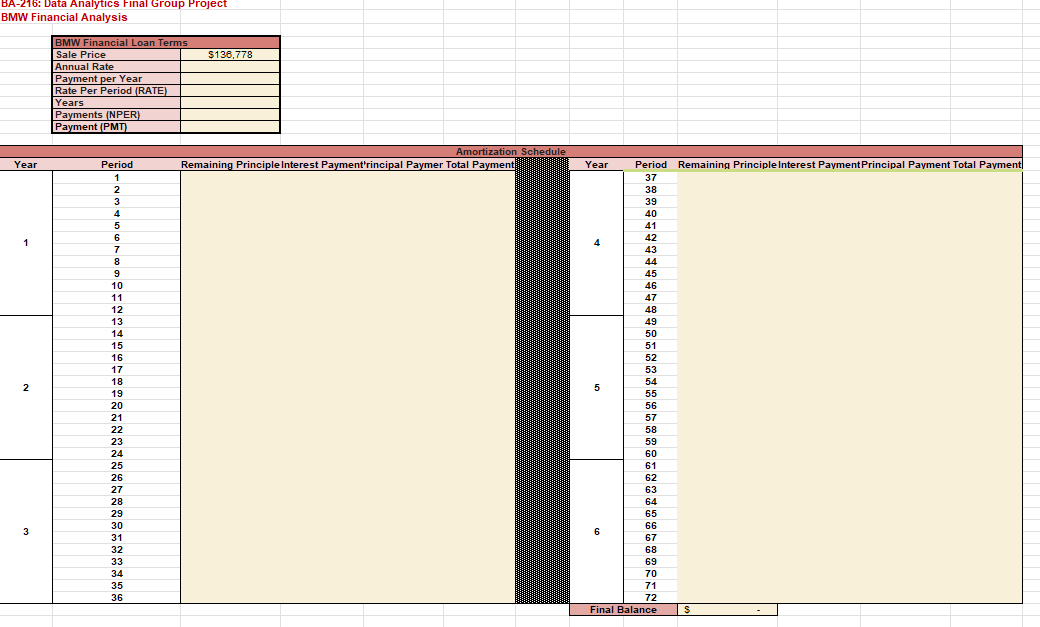The image size is (1040, 627).
Task: Click the Payments (NPER) entry cell
Action: click(230, 115)
